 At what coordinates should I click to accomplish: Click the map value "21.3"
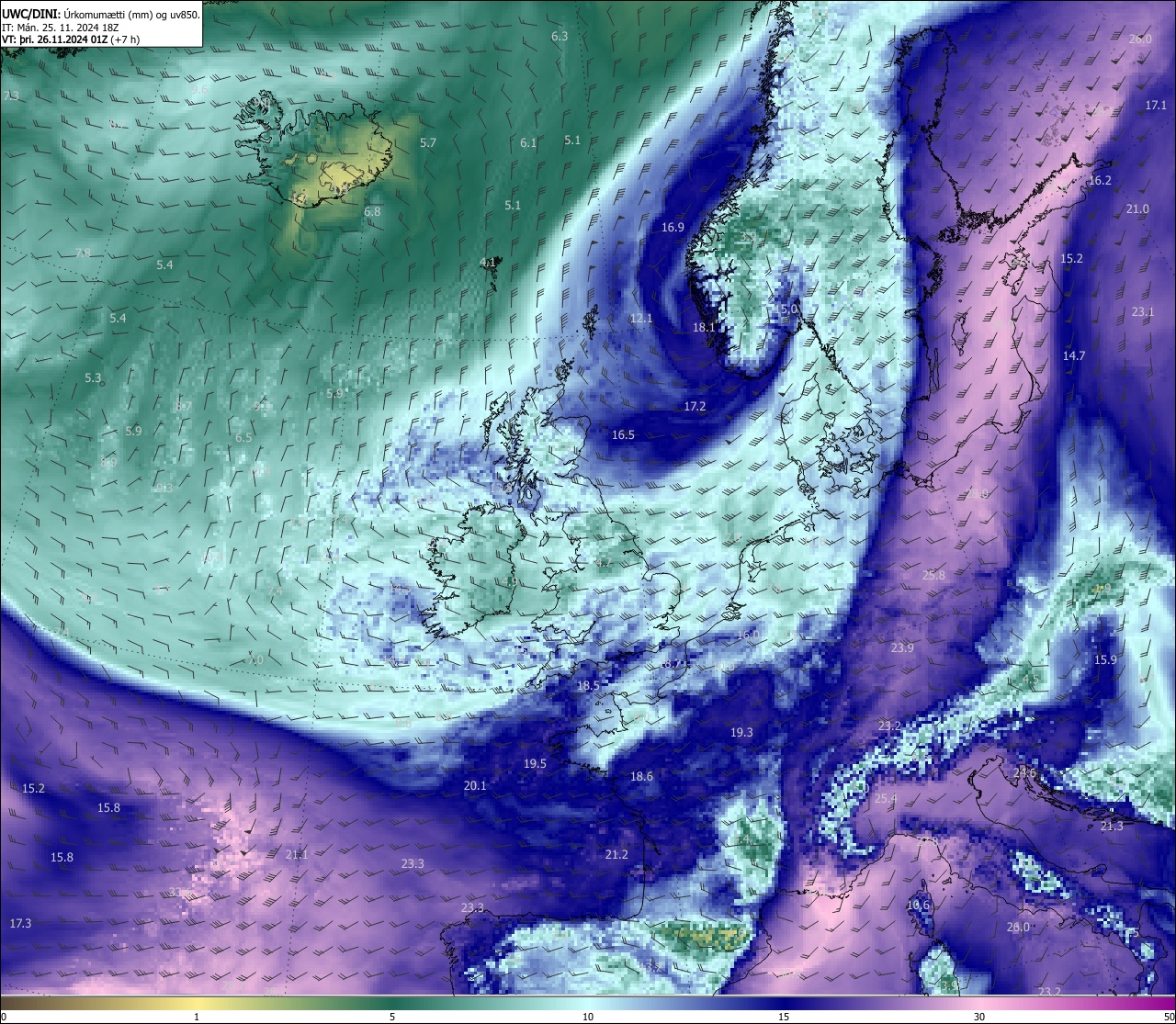coord(1112,827)
